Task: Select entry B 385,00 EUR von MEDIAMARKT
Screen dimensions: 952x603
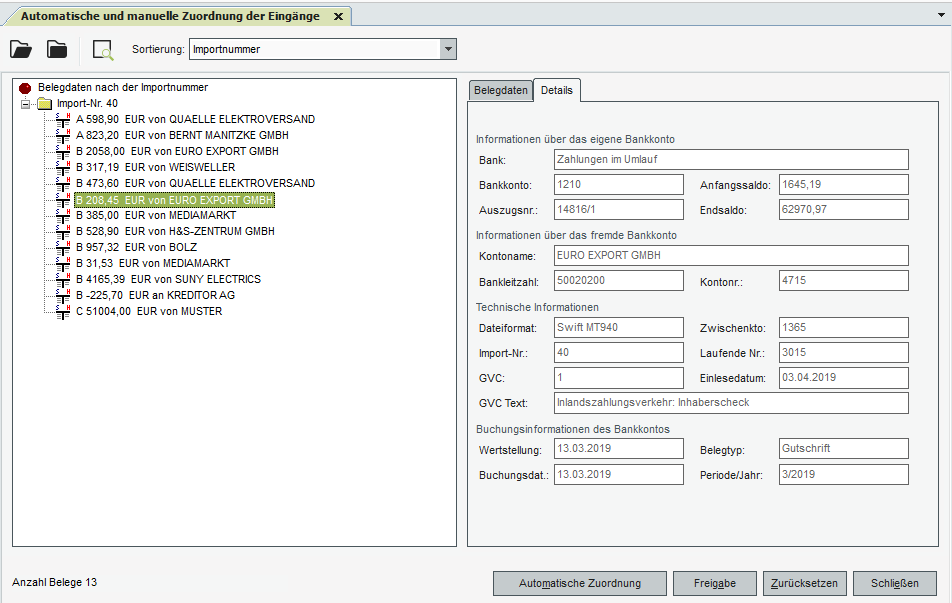Action: click(156, 216)
